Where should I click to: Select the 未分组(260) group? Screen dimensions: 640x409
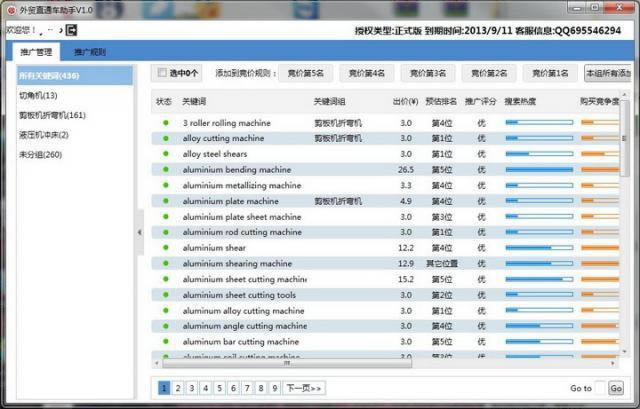coord(40,154)
